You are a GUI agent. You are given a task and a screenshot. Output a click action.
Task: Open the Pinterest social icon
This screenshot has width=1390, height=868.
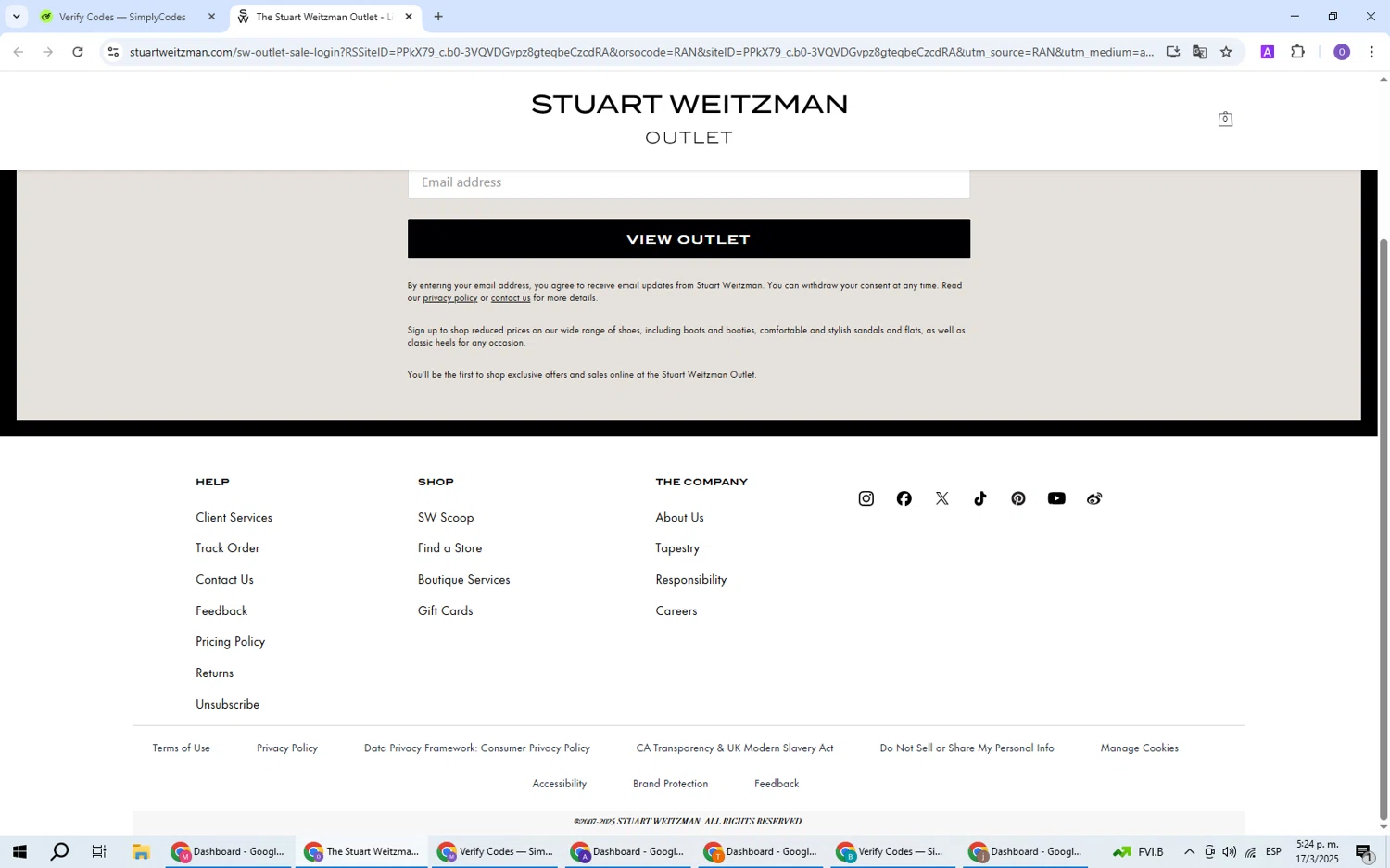pos(1018,498)
